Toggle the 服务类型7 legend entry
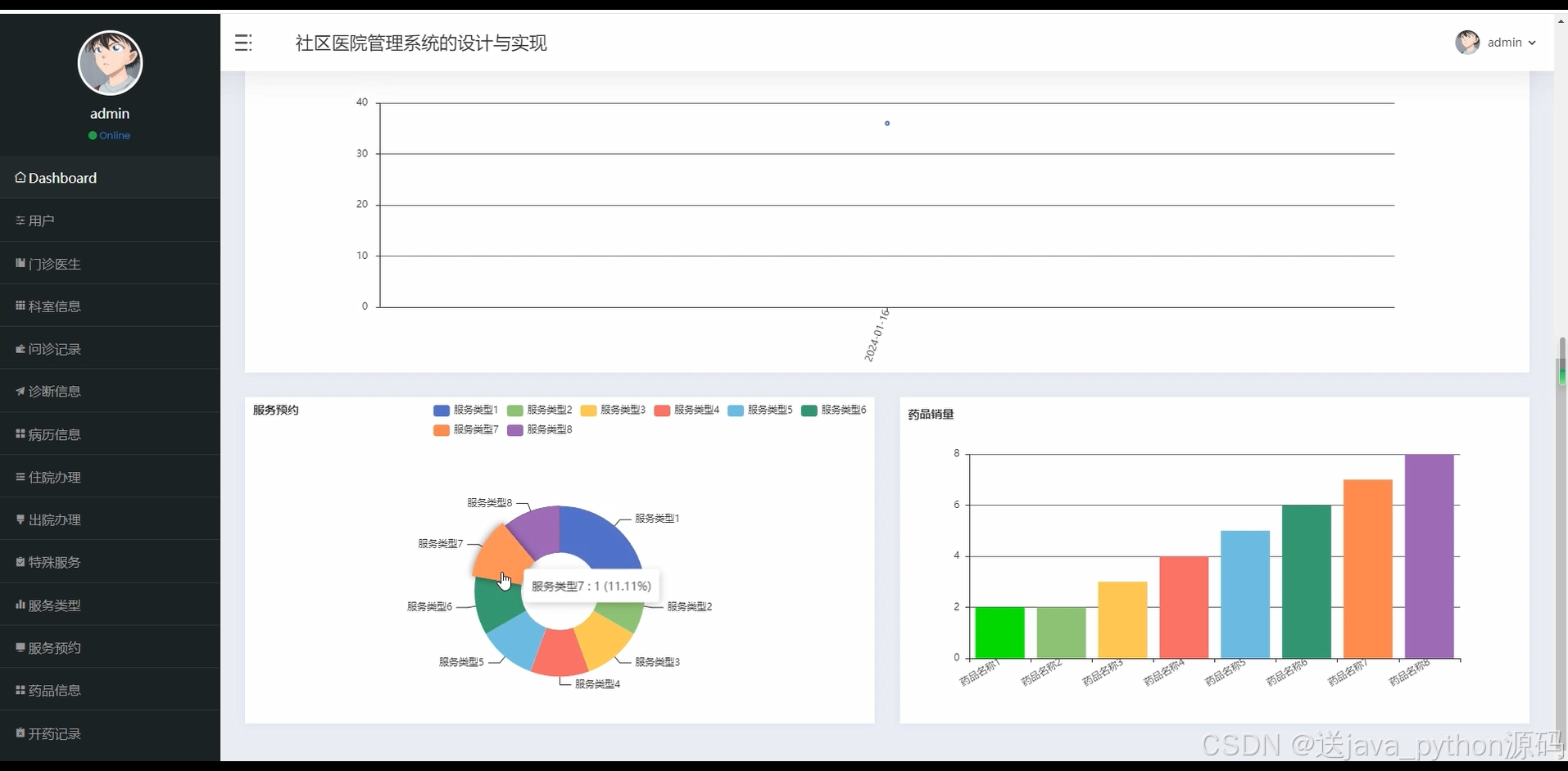The height and width of the screenshot is (771, 1568). tap(465, 429)
